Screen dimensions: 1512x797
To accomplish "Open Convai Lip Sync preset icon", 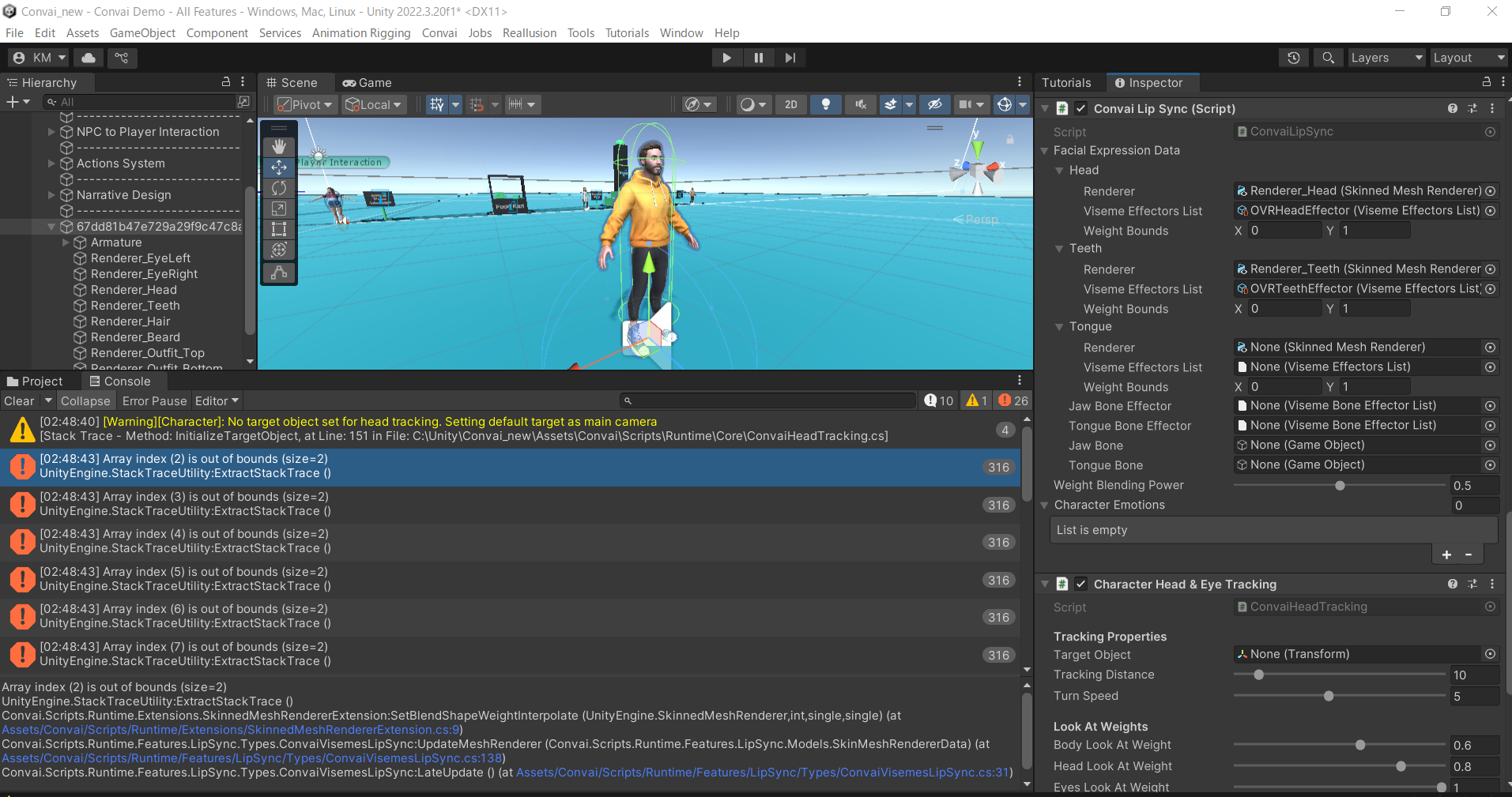I will tap(1472, 108).
